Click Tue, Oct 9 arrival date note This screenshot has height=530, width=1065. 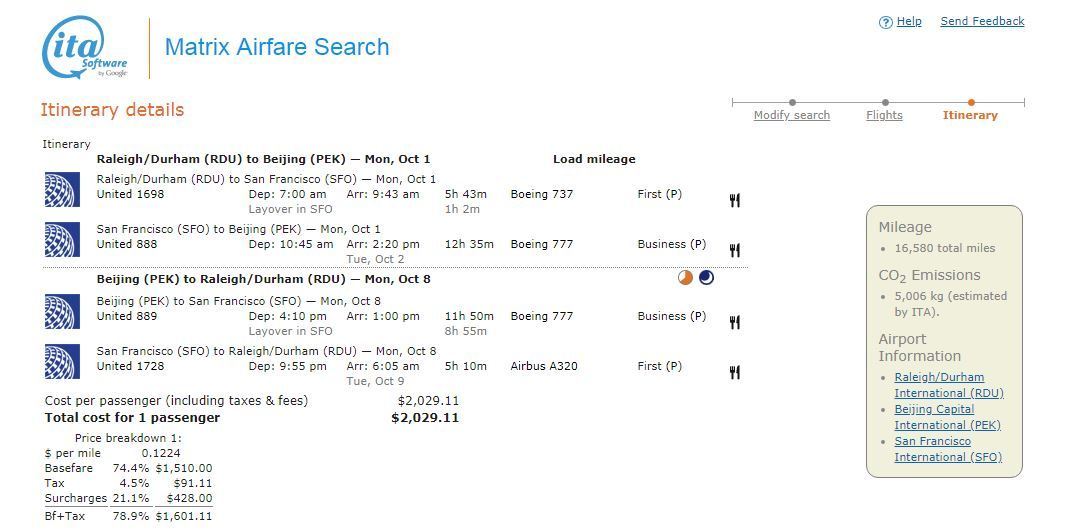[375, 381]
